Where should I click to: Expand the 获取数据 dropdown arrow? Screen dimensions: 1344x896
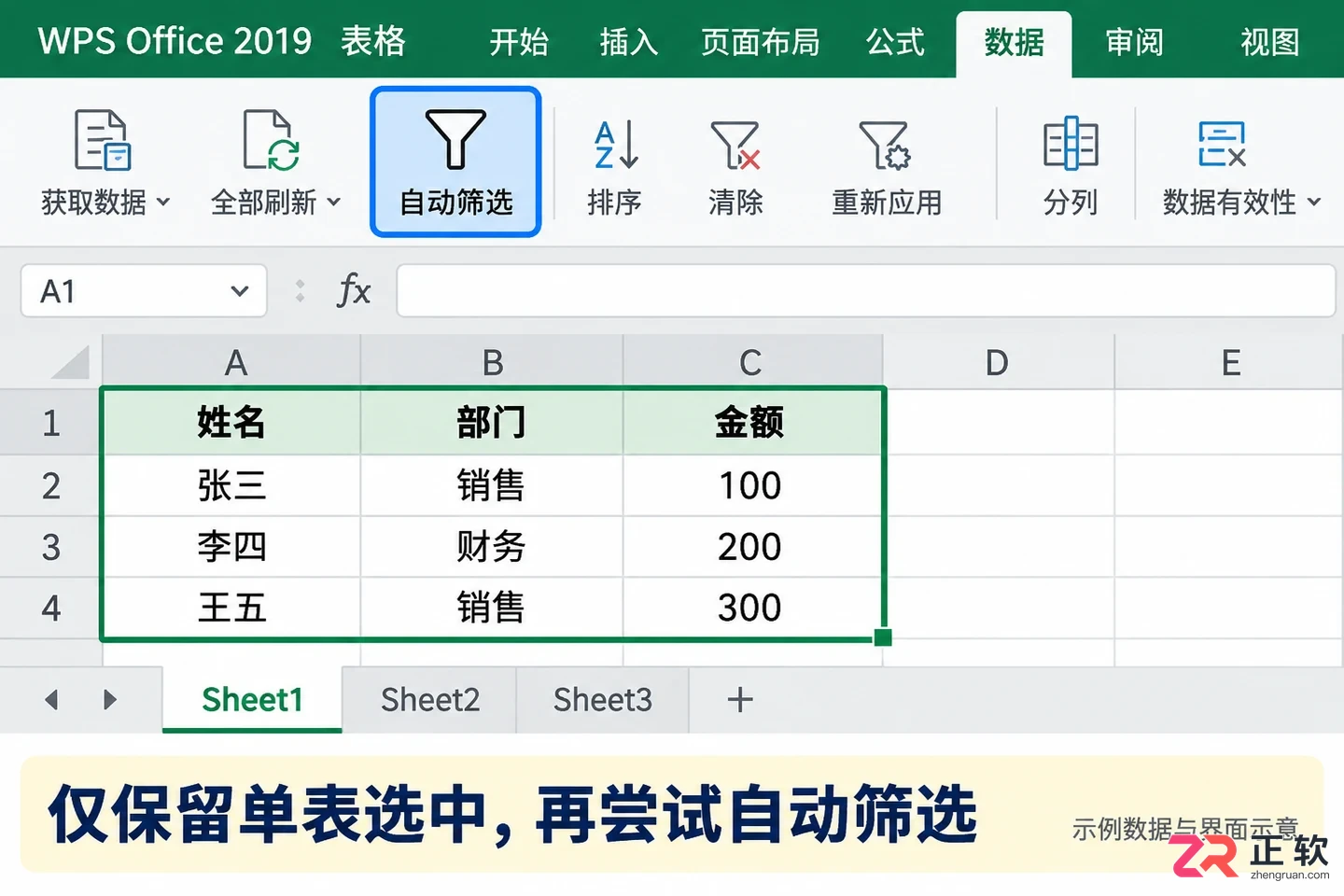[163, 202]
